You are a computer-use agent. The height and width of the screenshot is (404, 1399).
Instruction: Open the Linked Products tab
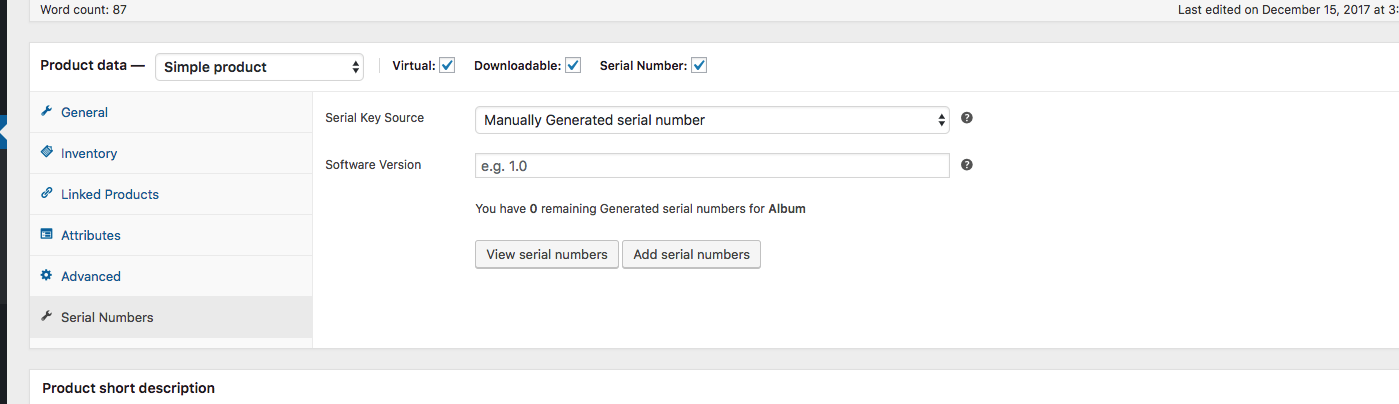click(x=110, y=194)
